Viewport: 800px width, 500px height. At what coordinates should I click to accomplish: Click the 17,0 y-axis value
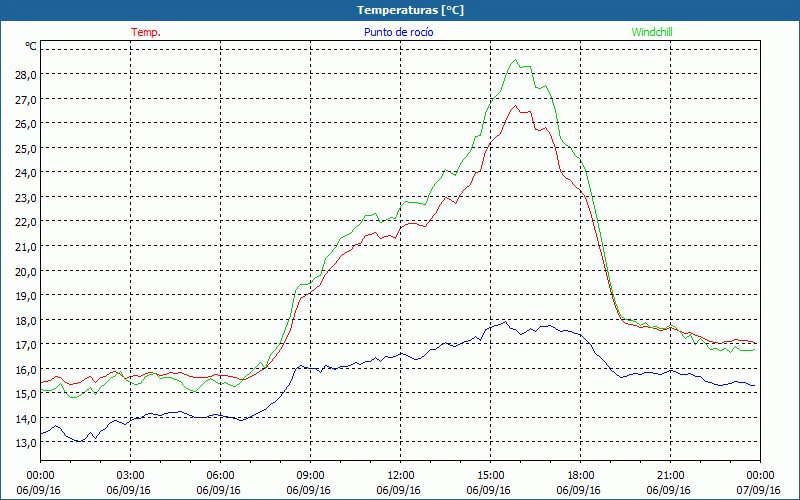(x=26, y=345)
